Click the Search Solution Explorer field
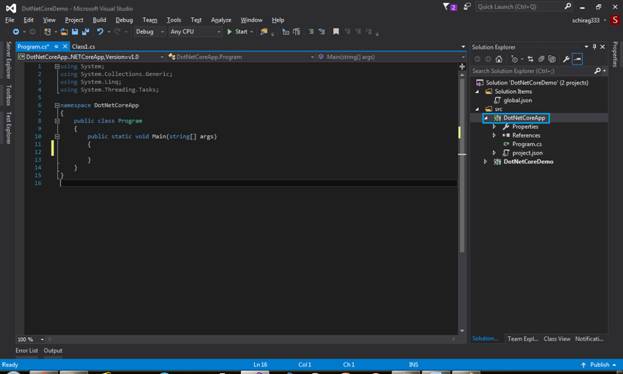Screen dimensions: 623x374 click(x=532, y=71)
